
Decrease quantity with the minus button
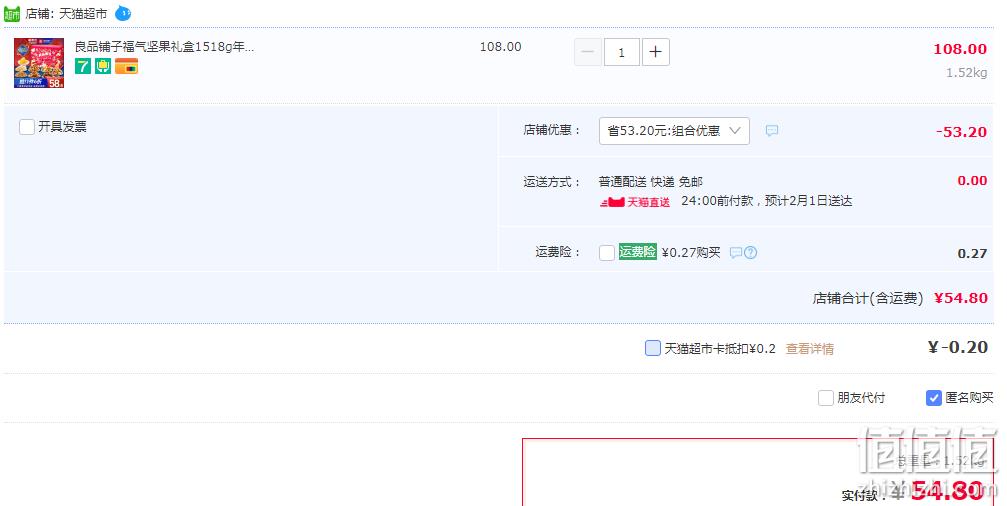[588, 52]
